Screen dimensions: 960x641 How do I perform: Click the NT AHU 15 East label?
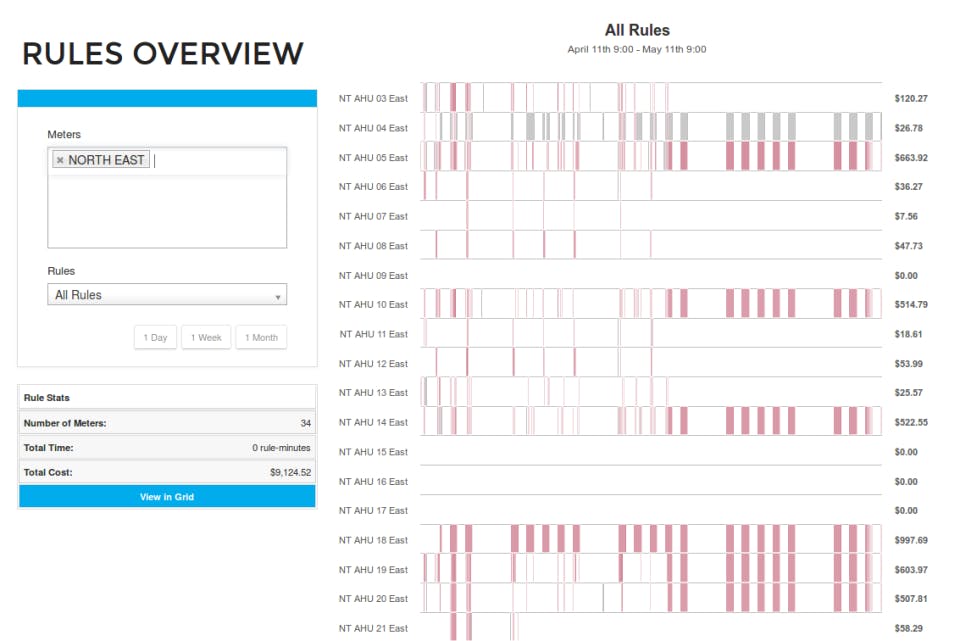point(373,452)
